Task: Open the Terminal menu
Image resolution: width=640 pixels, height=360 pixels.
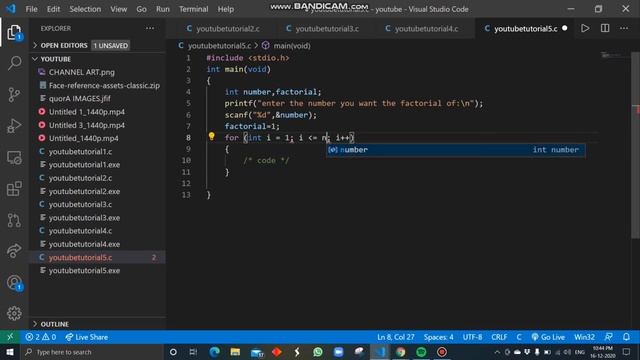Action: click(x=193, y=9)
